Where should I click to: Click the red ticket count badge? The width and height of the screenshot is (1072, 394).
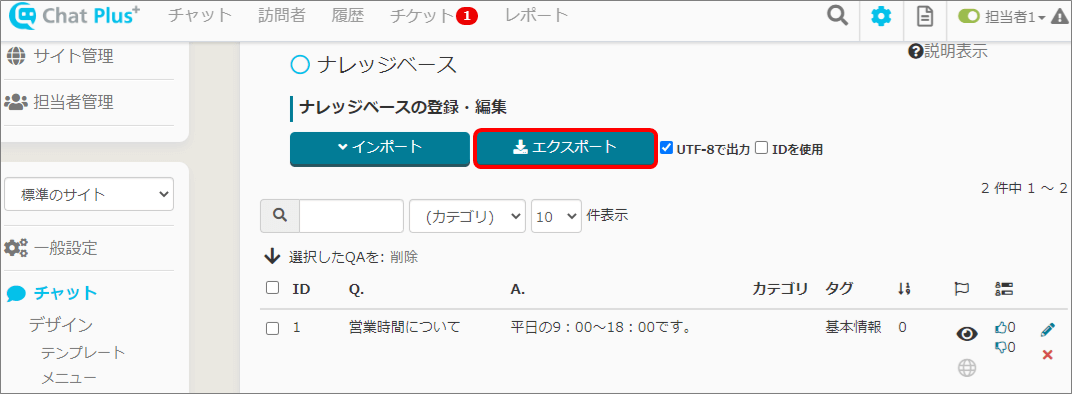(x=466, y=16)
